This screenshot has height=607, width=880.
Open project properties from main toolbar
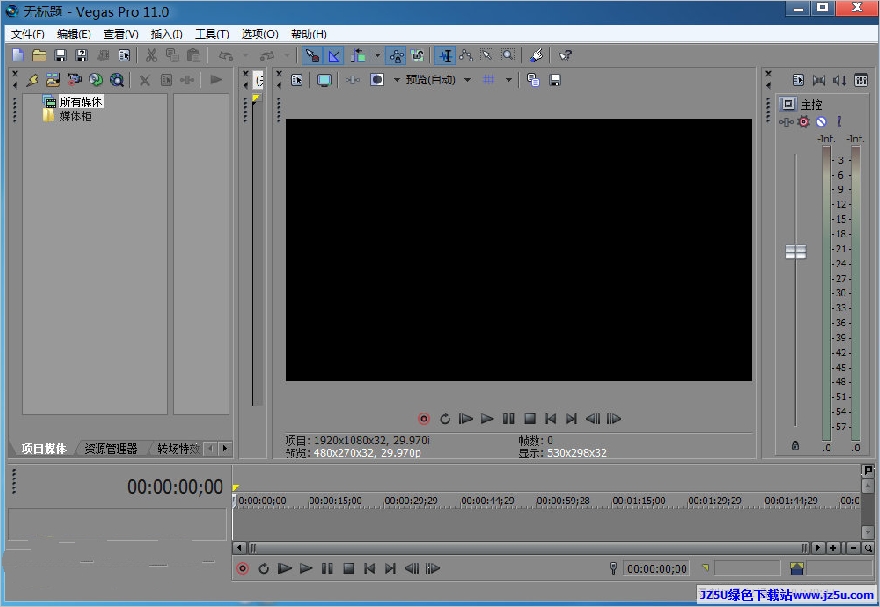click(124, 55)
